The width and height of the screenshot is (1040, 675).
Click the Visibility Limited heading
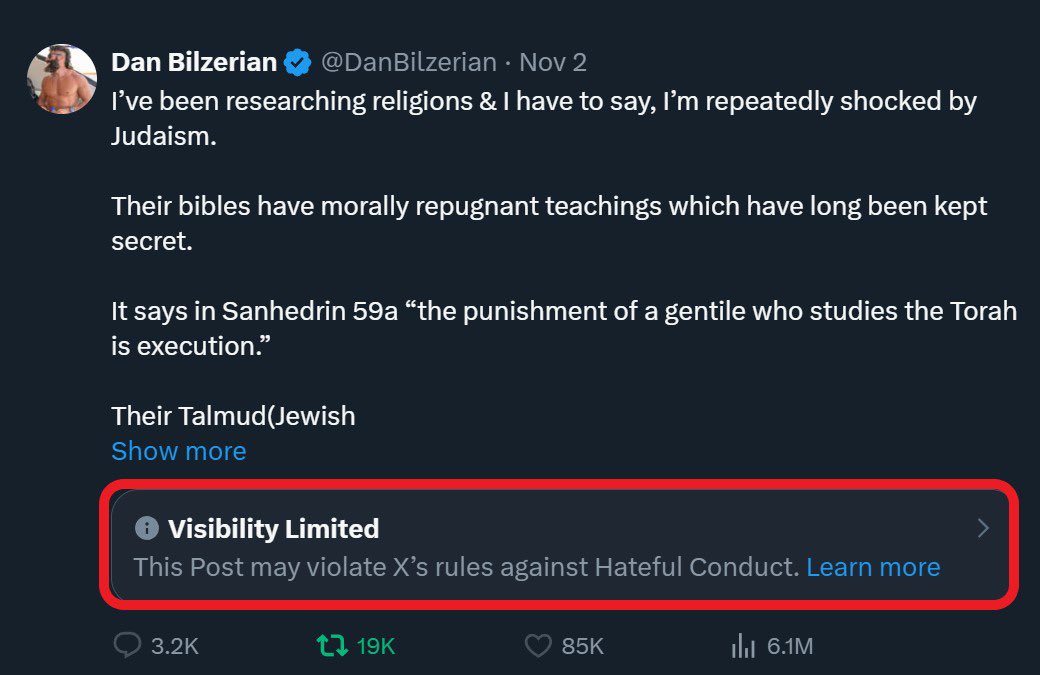(x=273, y=528)
